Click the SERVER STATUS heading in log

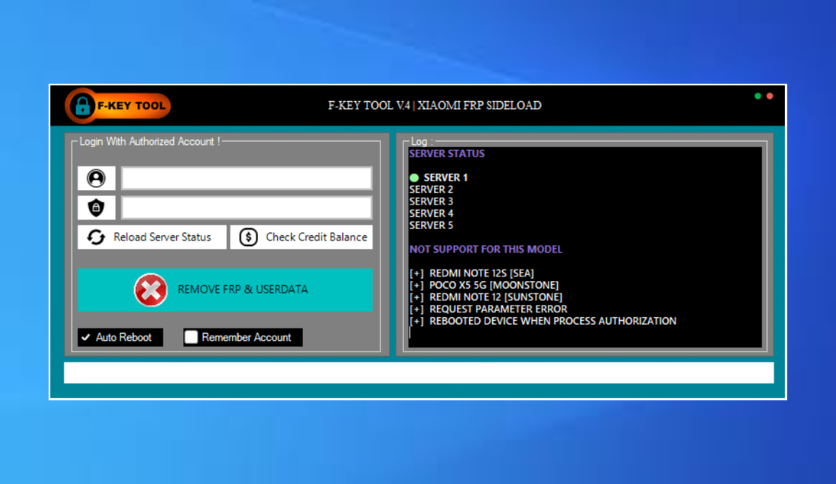click(x=447, y=154)
